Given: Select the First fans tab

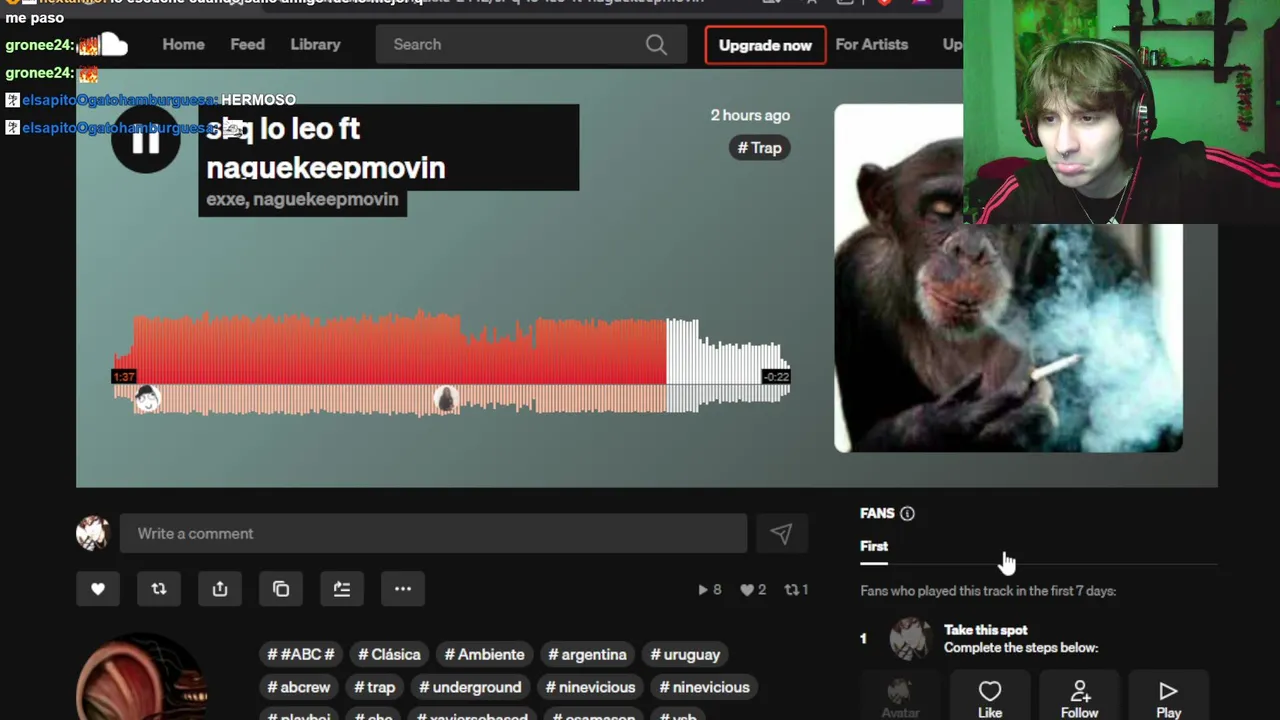Looking at the screenshot, I should (x=874, y=546).
